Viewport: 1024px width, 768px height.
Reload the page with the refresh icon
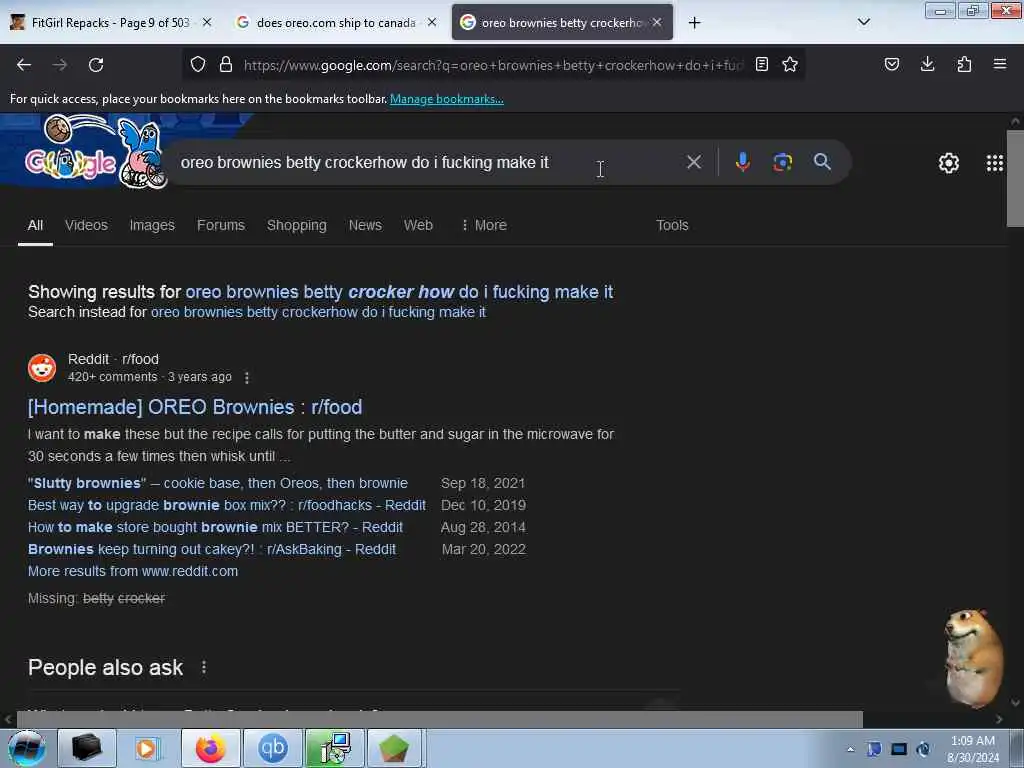pyautogui.click(x=96, y=65)
